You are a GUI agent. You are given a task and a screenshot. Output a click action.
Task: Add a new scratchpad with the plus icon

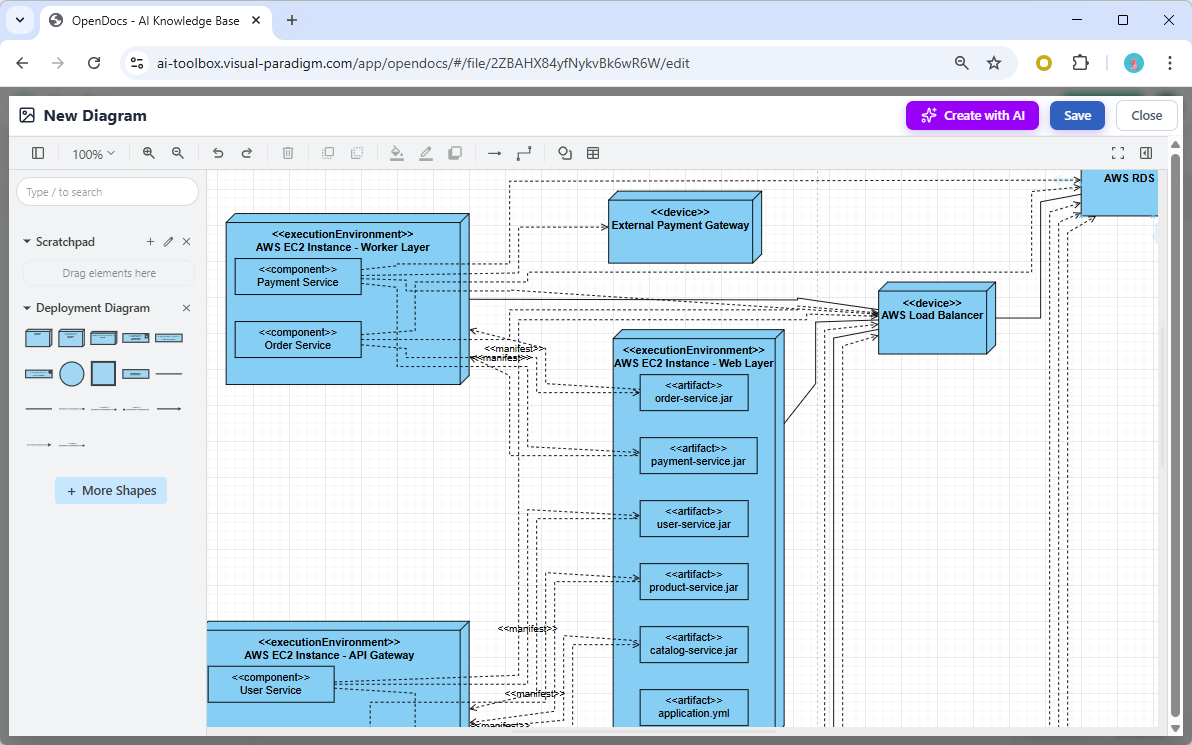point(150,241)
